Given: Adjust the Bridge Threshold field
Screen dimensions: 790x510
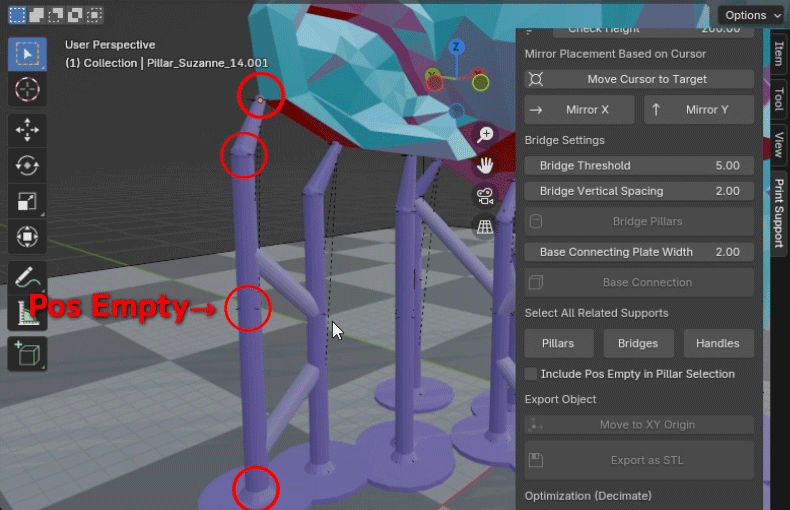Looking at the screenshot, I should (639, 165).
